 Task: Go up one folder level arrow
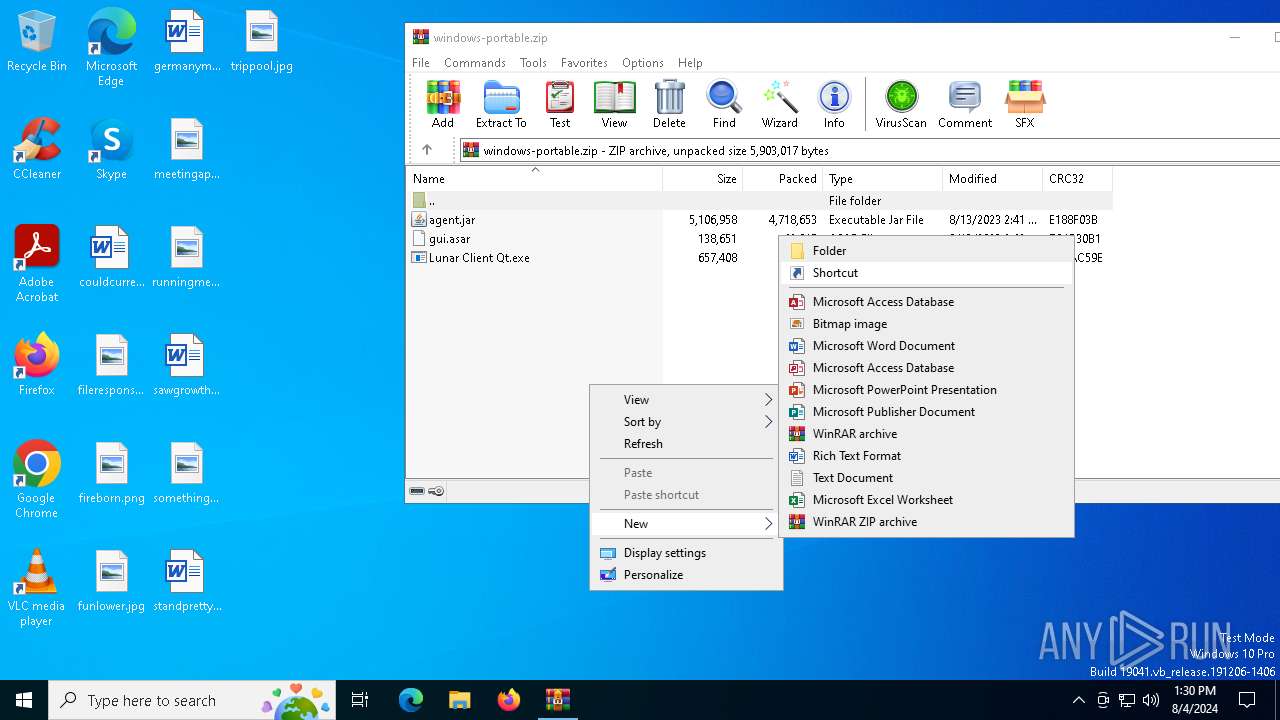pos(427,150)
